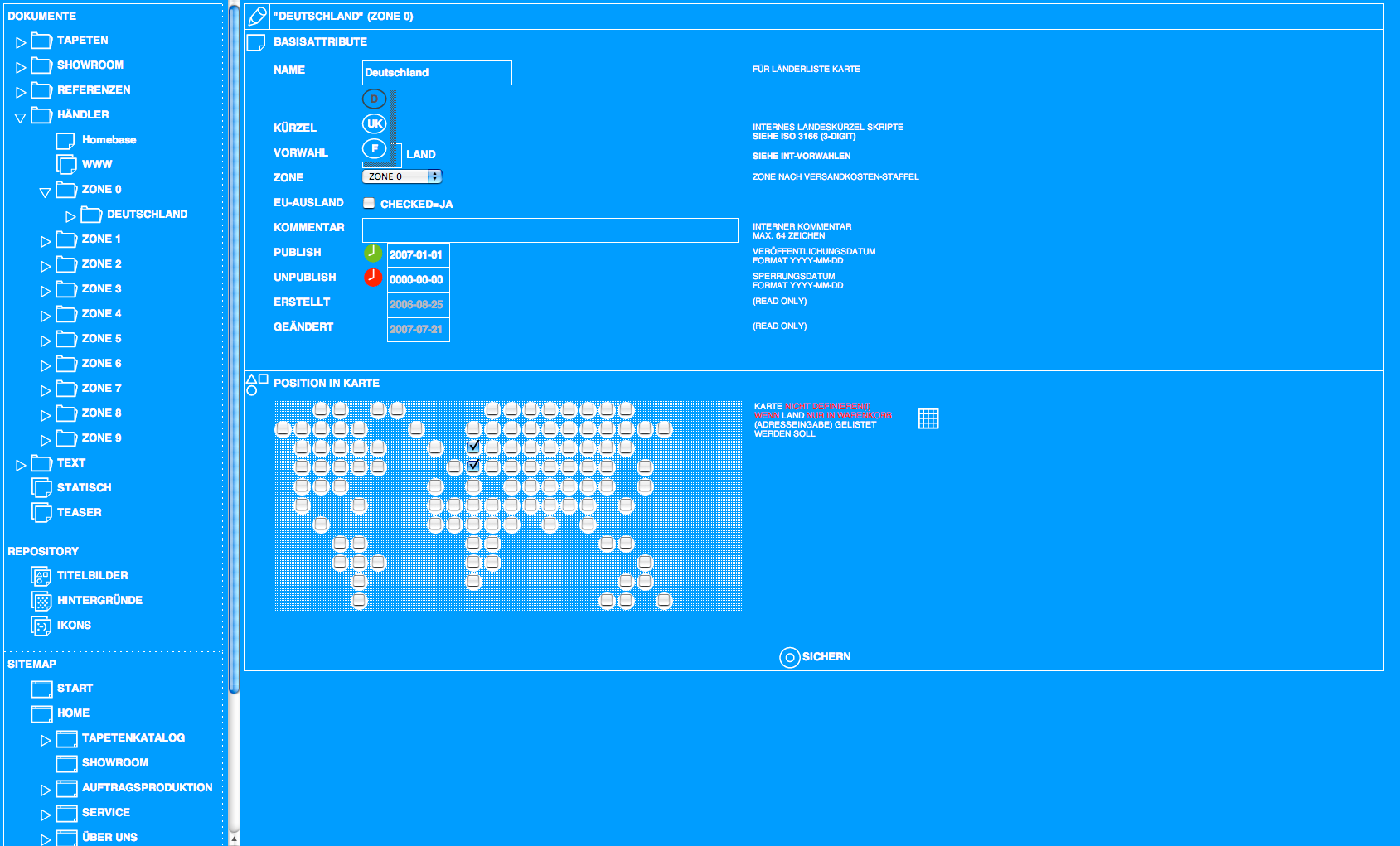Screen dimensions: 1400x846
Task: Expand the DEUTSCHLAND folder
Action: 70,214
